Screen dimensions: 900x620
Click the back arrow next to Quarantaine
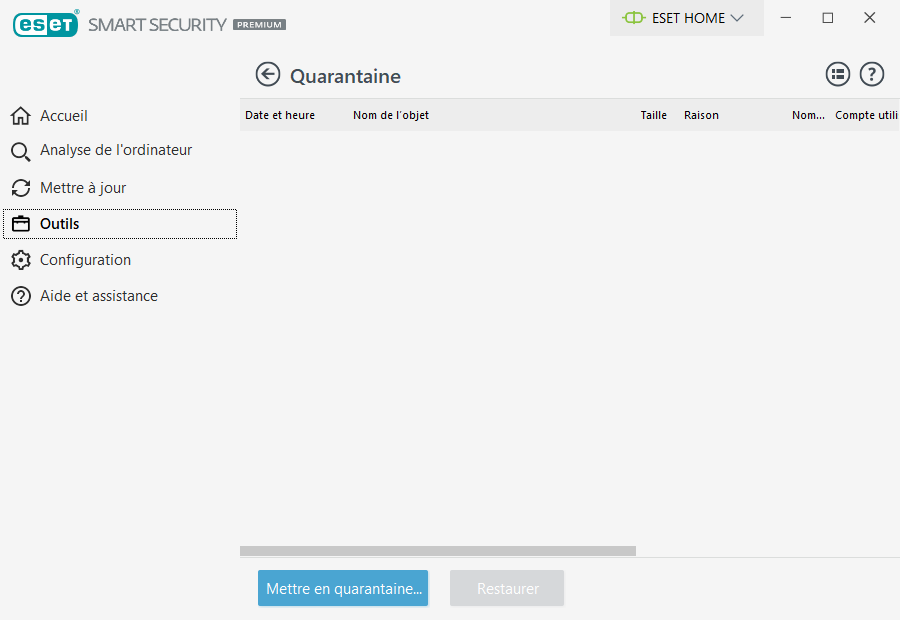click(267, 75)
